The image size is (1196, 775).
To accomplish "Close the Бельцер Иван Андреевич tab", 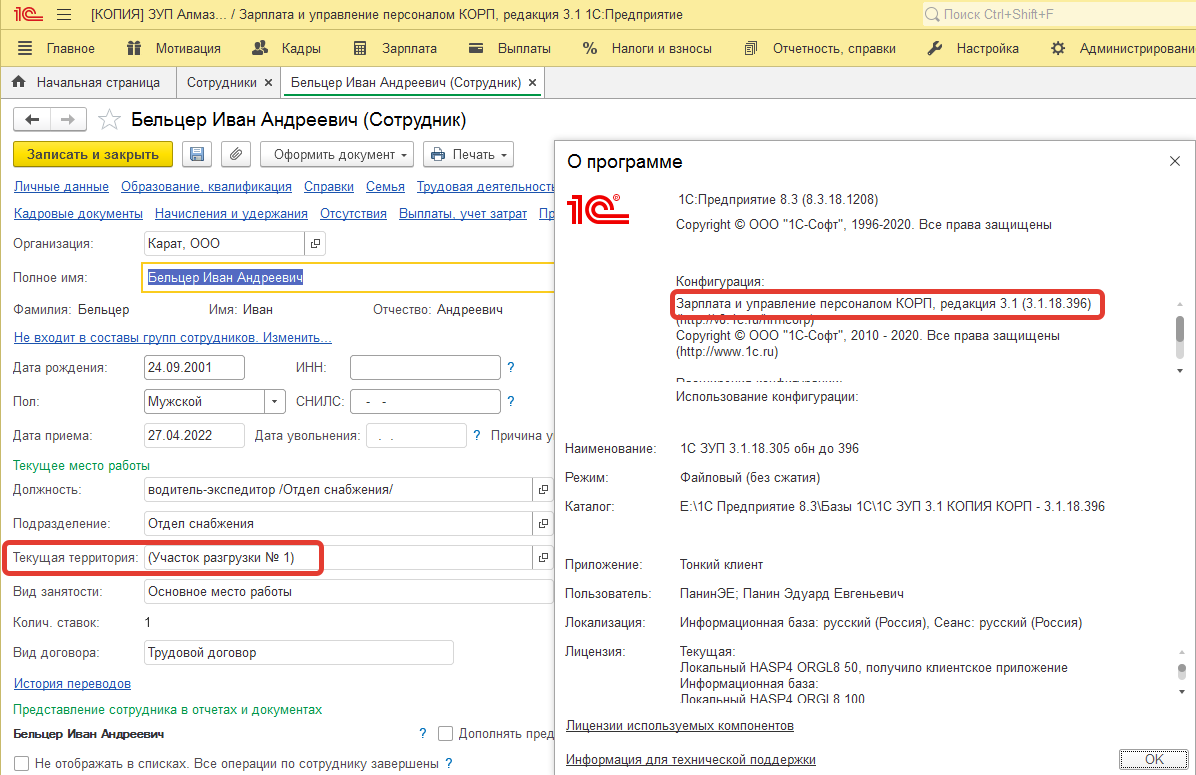I will (532, 82).
